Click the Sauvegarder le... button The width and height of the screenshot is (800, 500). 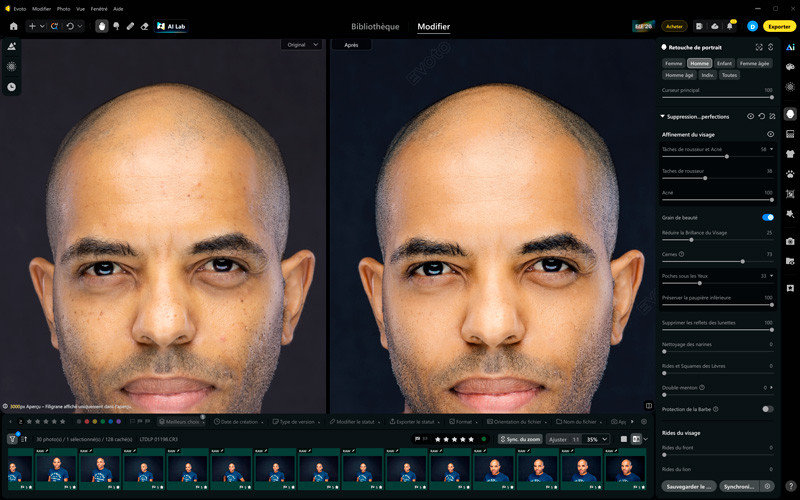pyautogui.click(x=689, y=486)
